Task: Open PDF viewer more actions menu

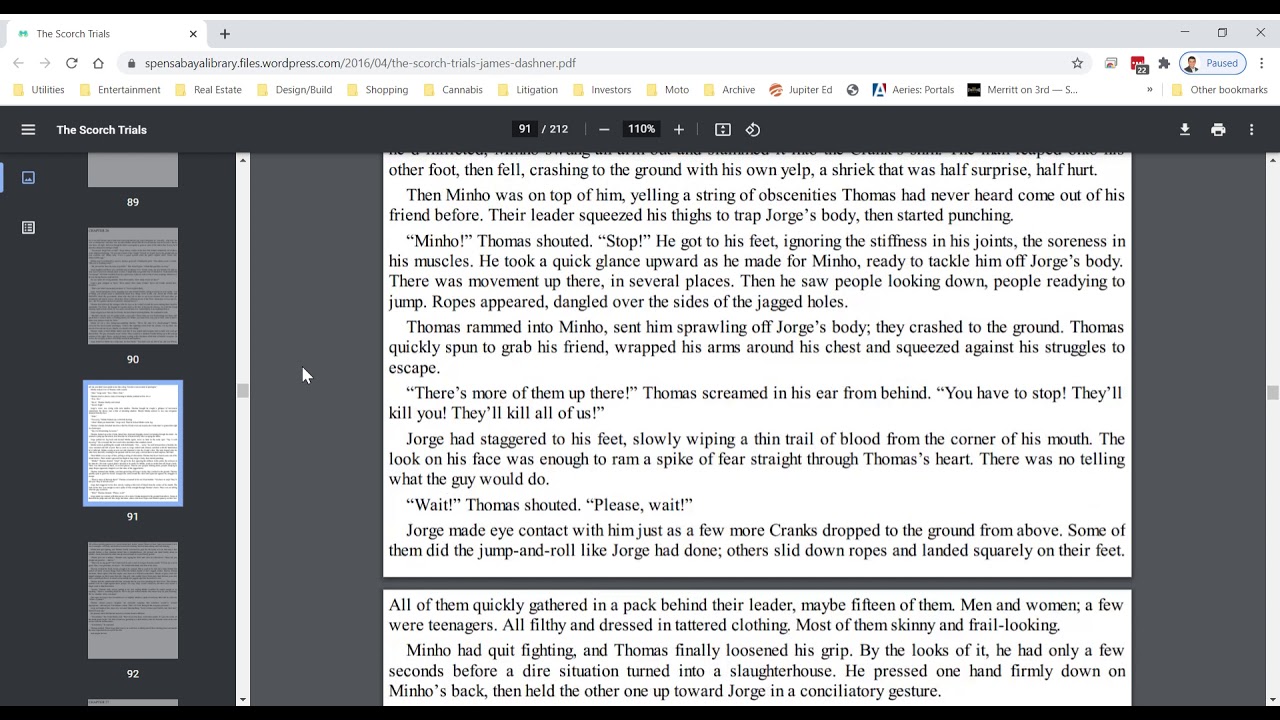Action: pyautogui.click(x=1251, y=129)
